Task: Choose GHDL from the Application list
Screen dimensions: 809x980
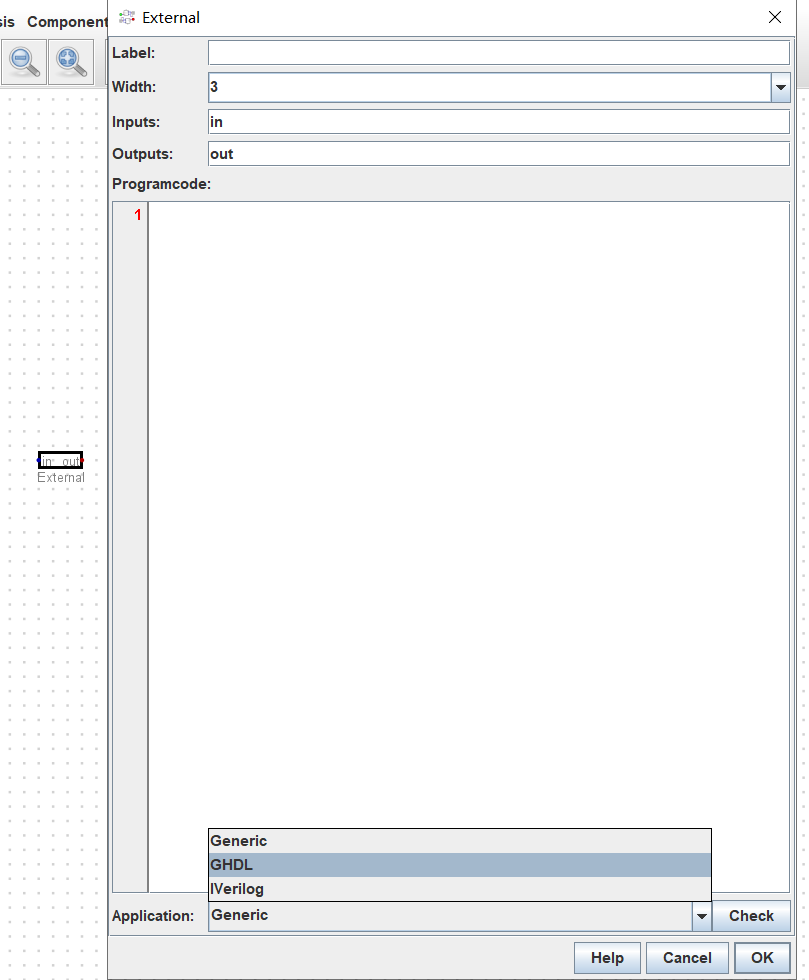Action: [x=460, y=865]
